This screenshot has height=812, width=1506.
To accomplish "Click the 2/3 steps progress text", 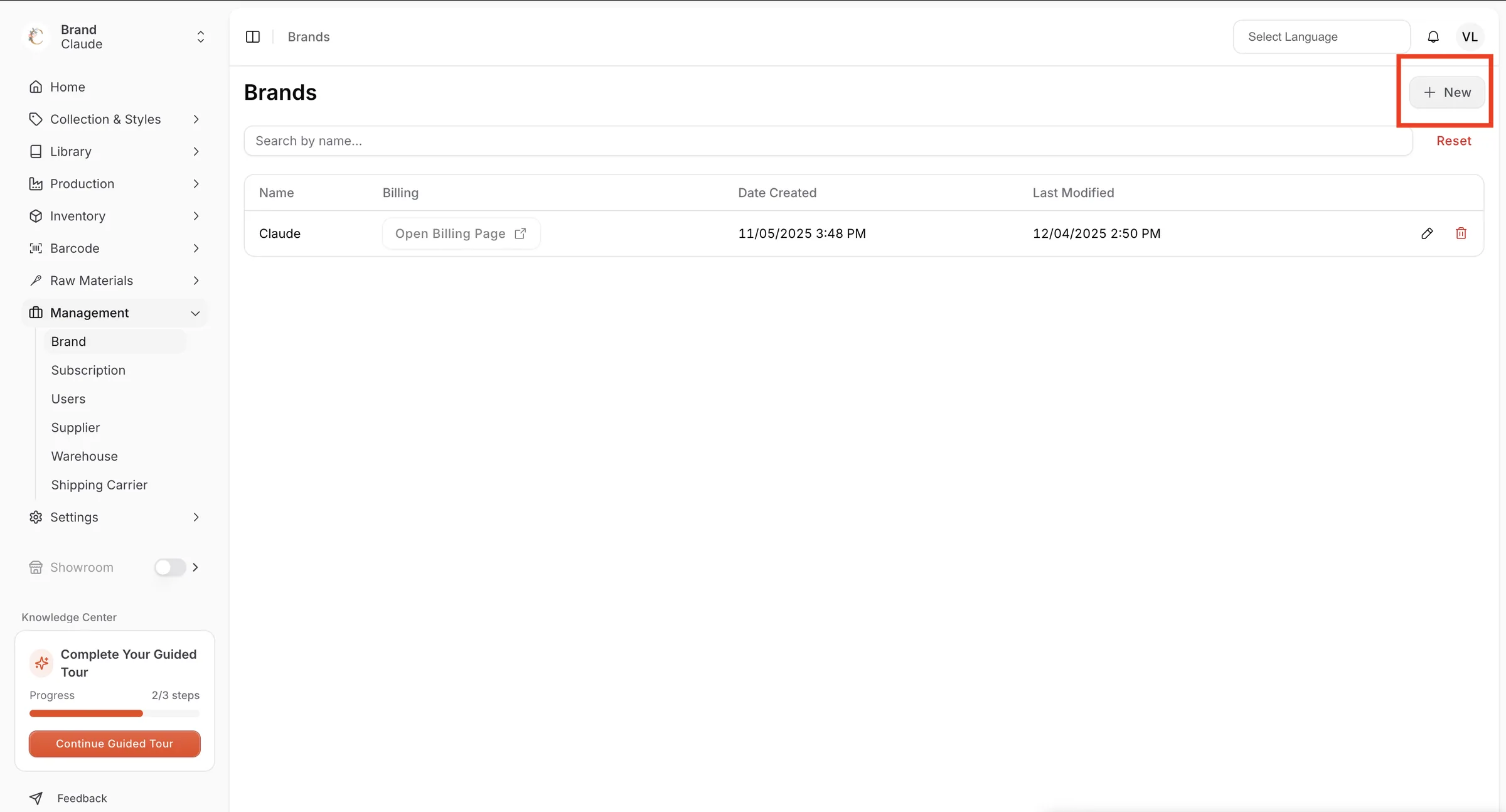I will point(176,695).
